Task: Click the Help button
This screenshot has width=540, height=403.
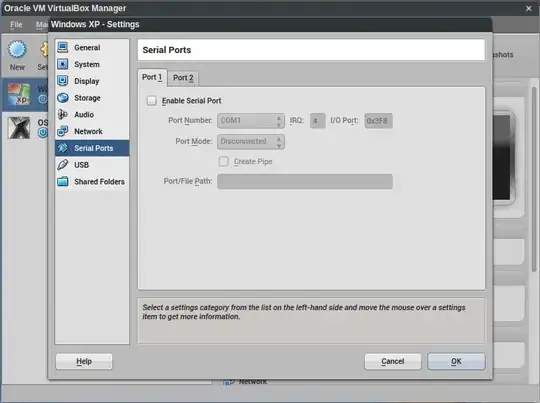Action: coord(84,361)
